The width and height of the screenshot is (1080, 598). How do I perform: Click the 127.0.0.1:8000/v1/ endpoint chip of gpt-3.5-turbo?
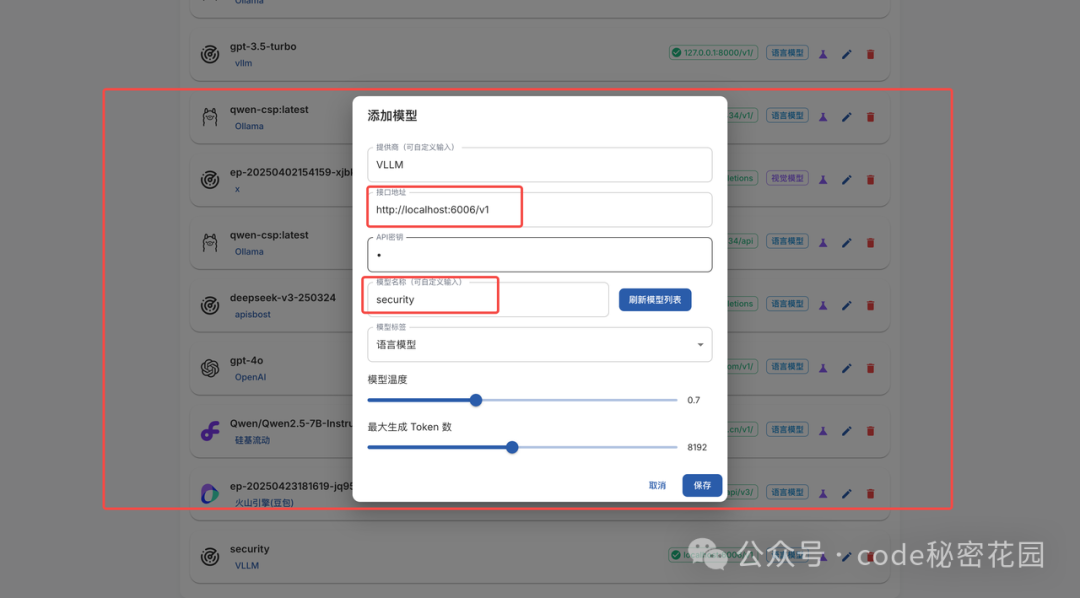[714, 52]
